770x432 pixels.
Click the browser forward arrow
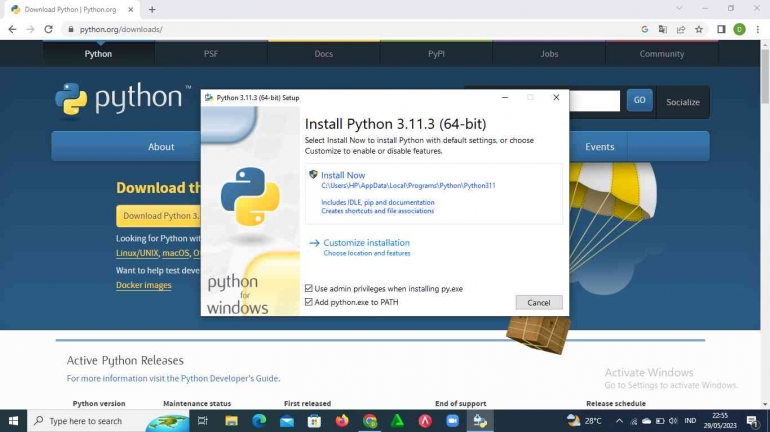30,29
